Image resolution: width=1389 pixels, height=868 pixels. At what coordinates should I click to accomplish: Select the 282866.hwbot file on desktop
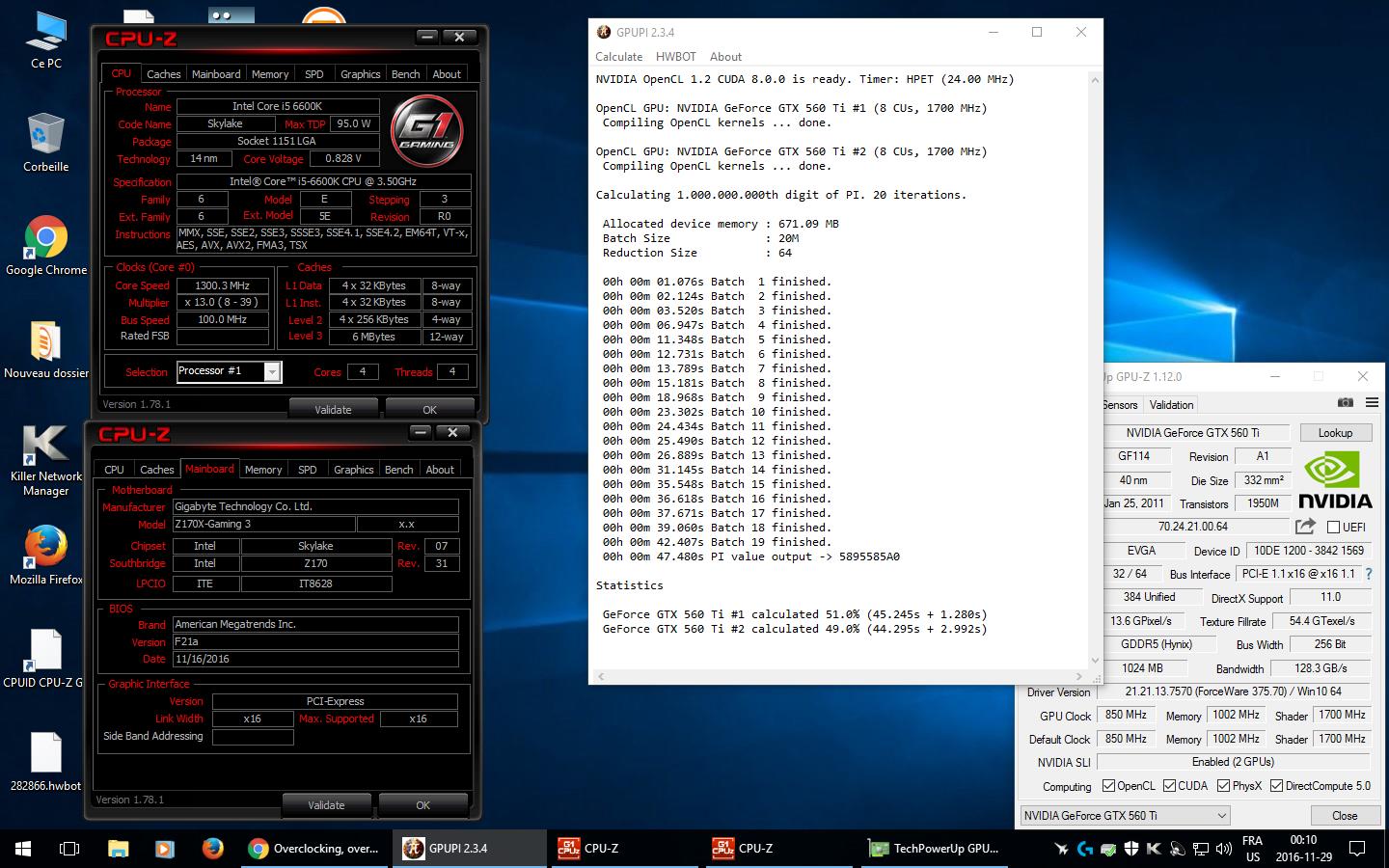(45, 762)
